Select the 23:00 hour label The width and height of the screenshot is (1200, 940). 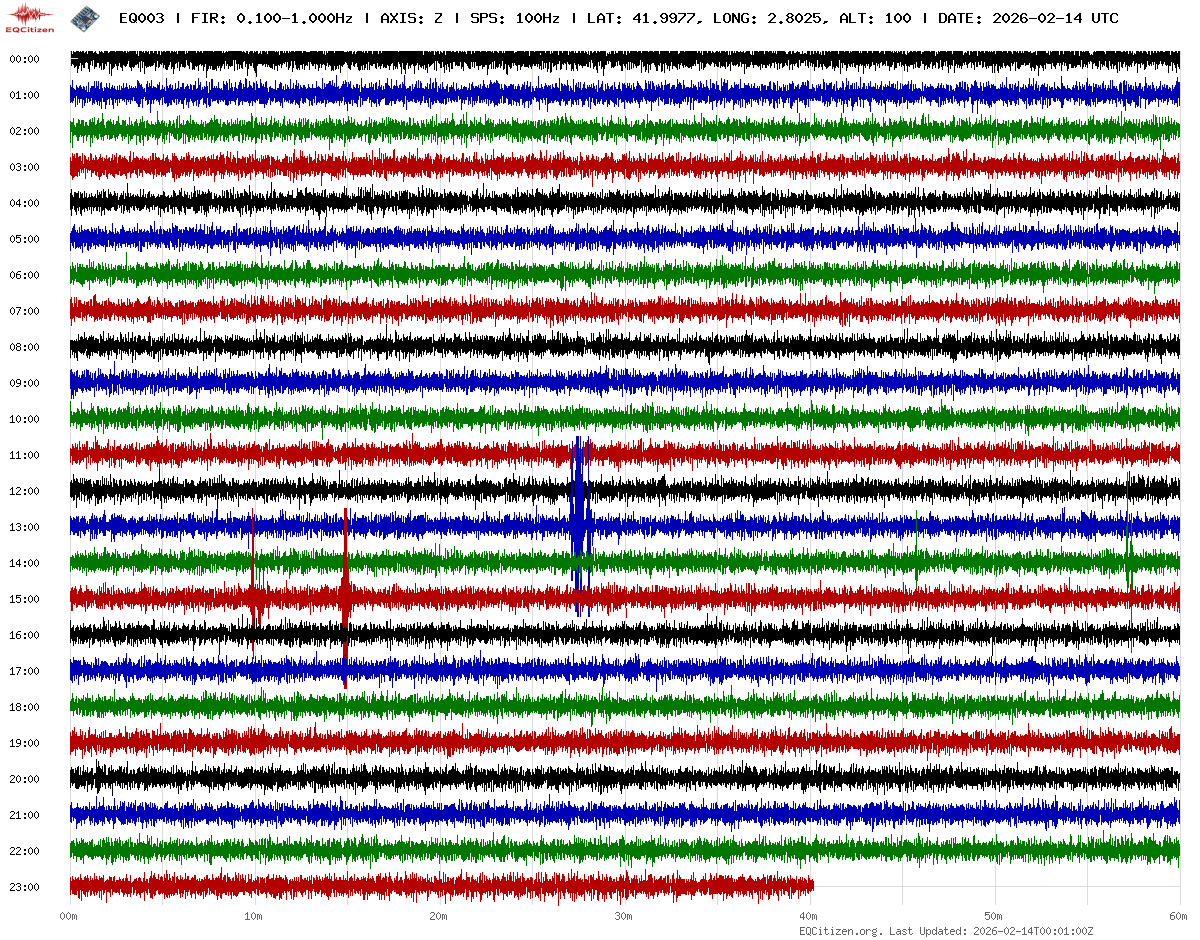(x=24, y=887)
